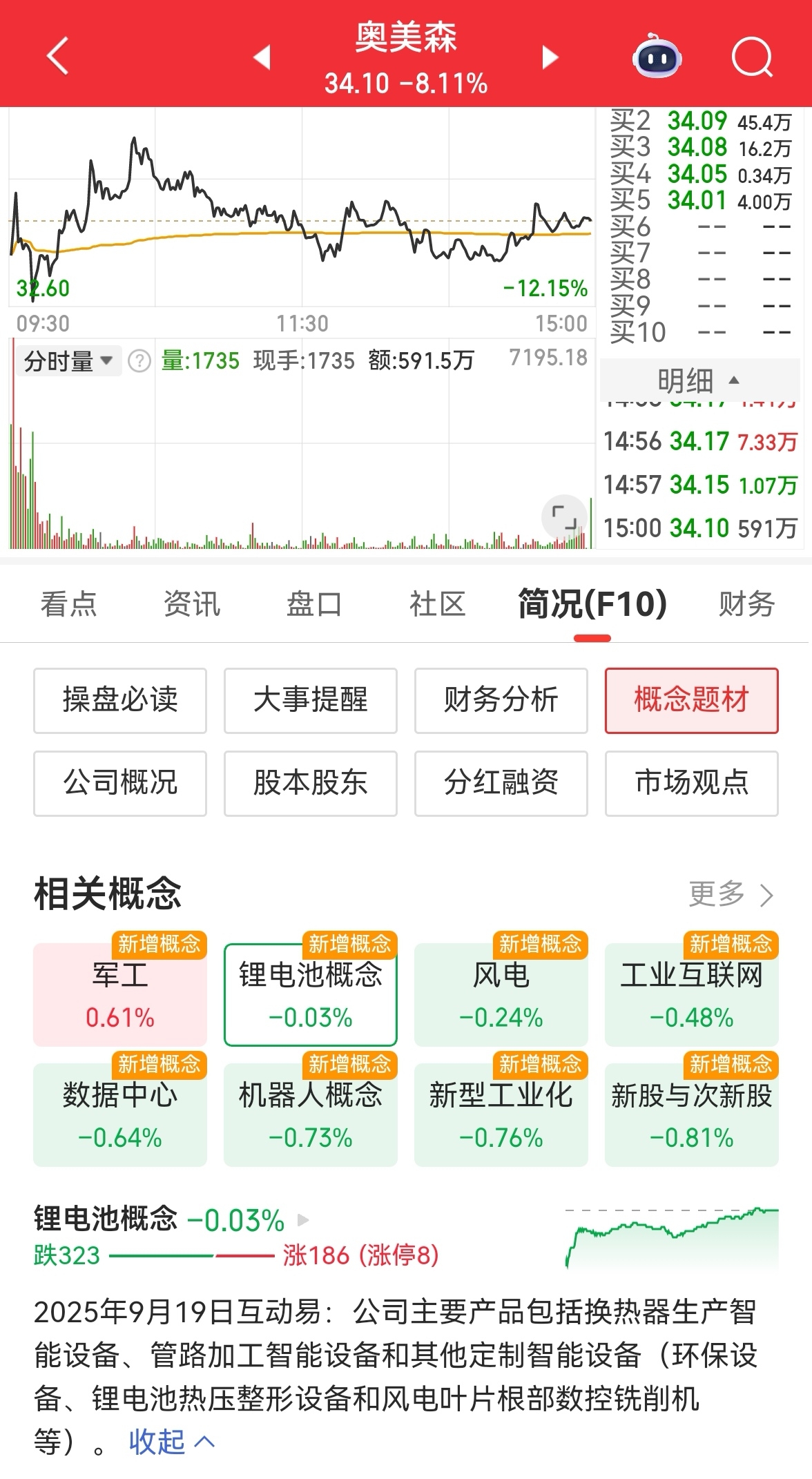Open the 分时量 dropdown
Screen dimensions: 812x1479
(x=68, y=360)
